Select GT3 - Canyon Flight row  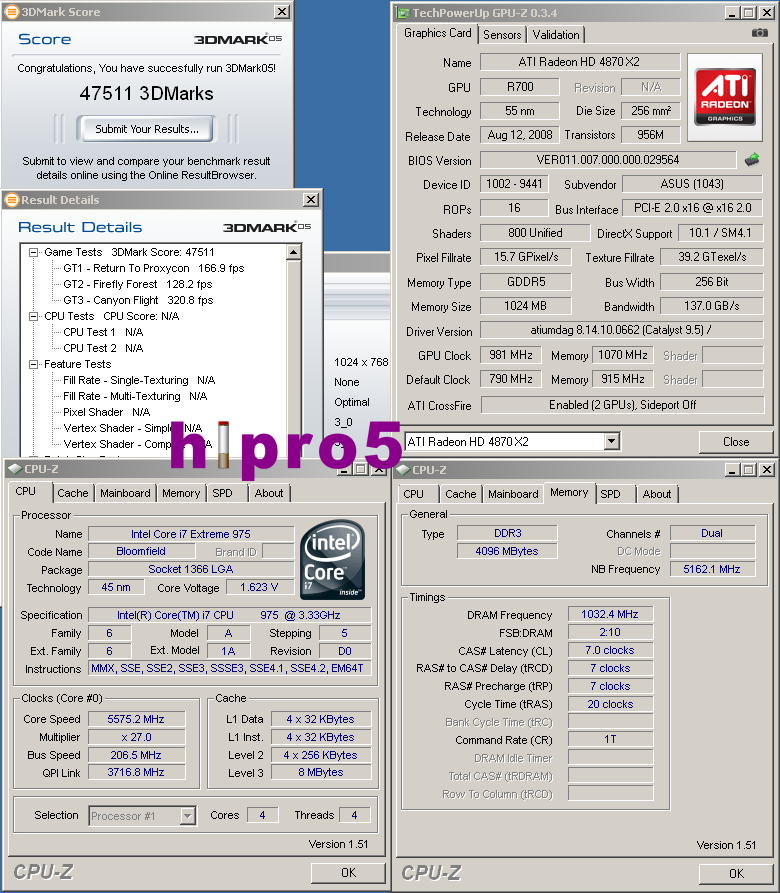point(138,300)
